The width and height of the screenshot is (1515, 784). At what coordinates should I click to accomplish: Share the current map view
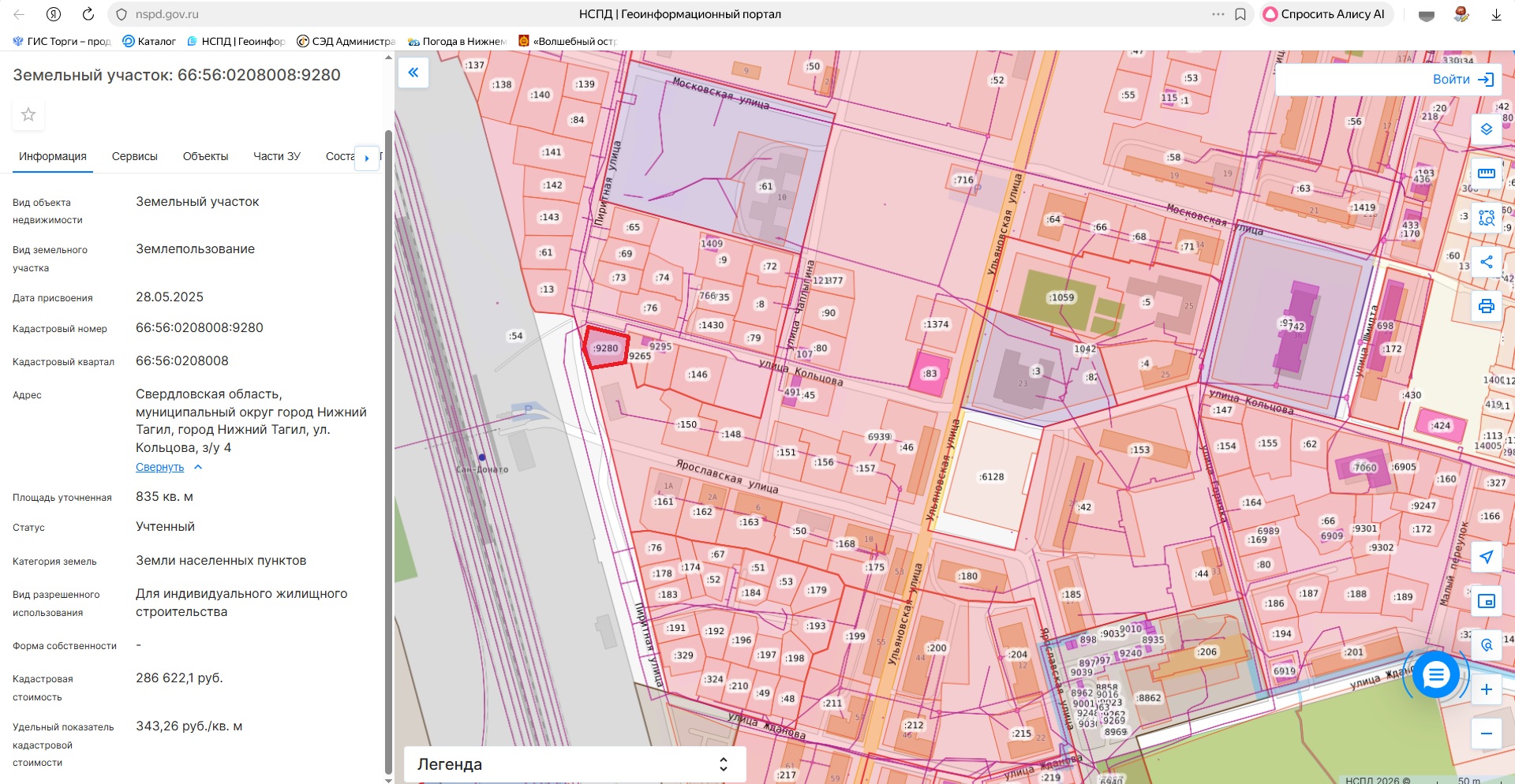point(1486,262)
